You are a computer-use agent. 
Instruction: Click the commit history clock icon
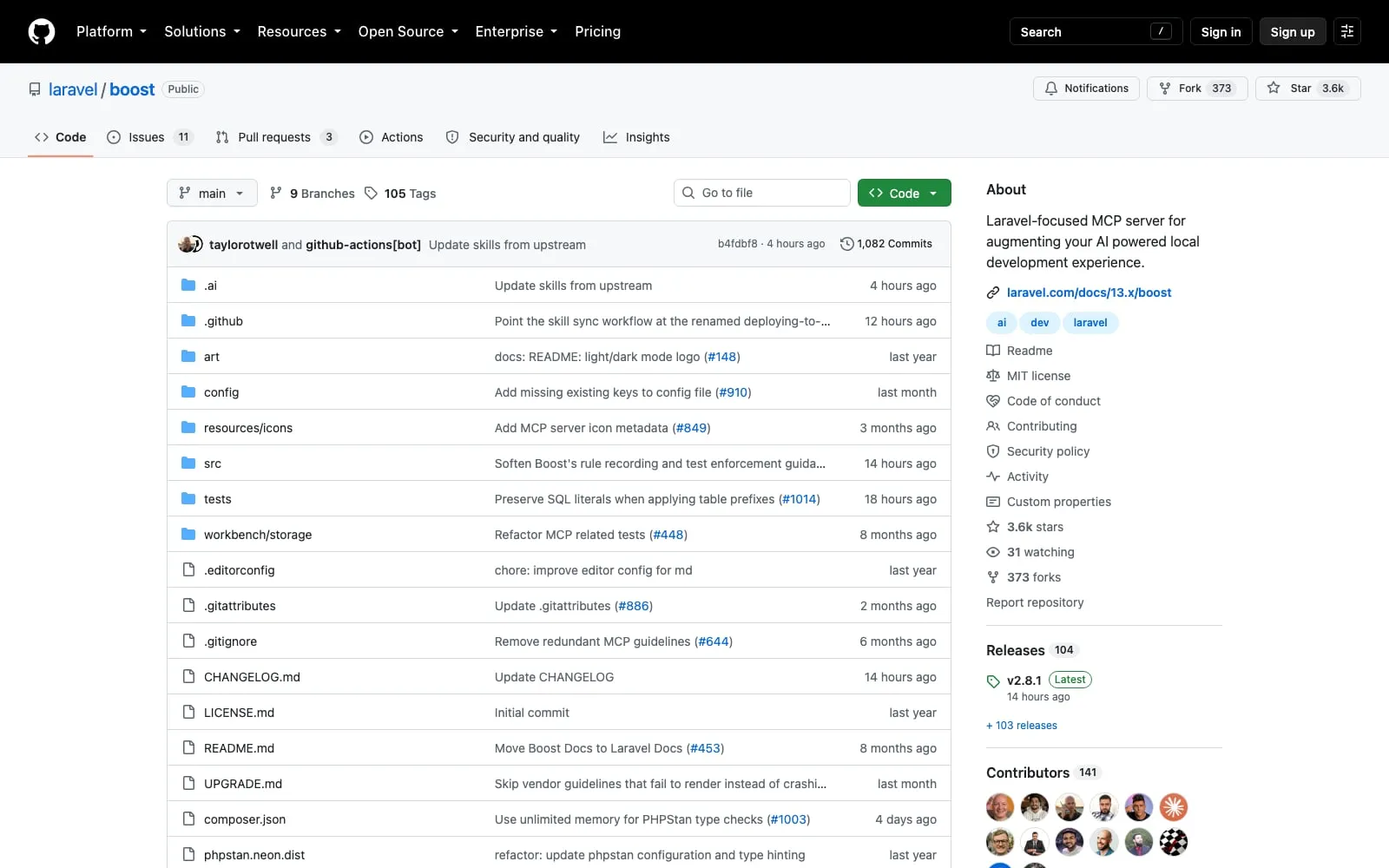[847, 244]
